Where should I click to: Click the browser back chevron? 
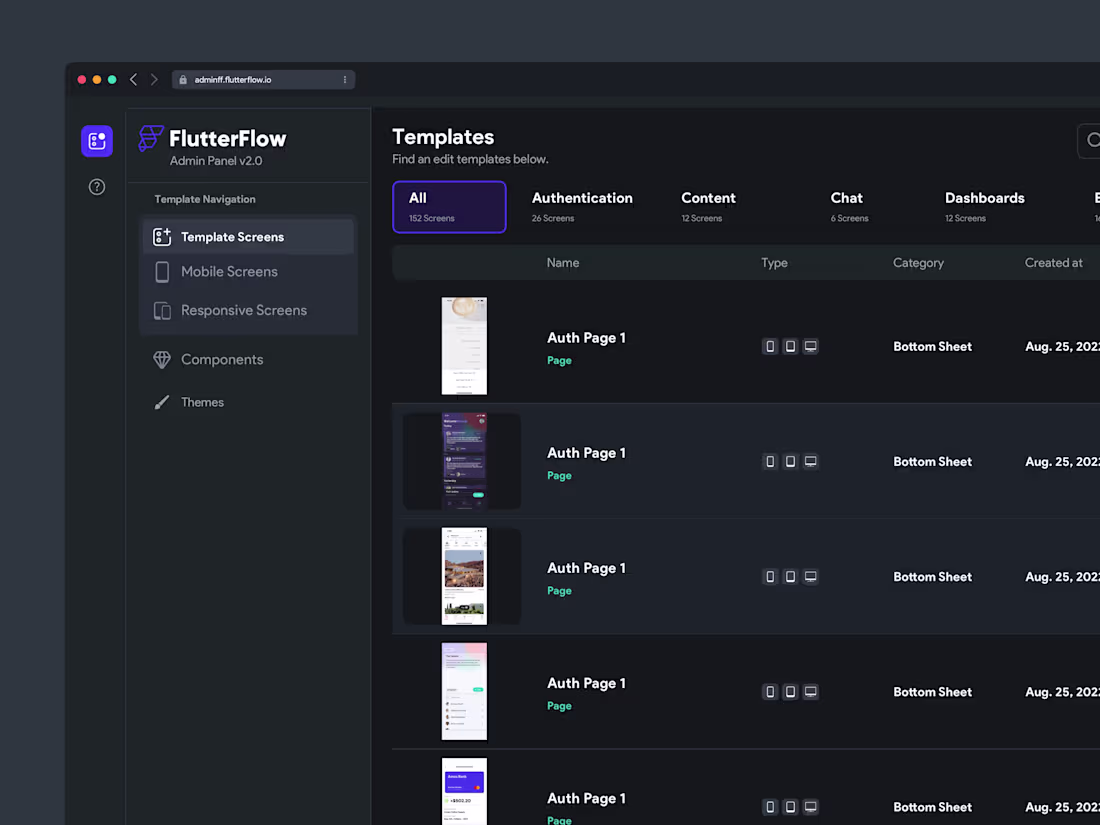coord(133,79)
